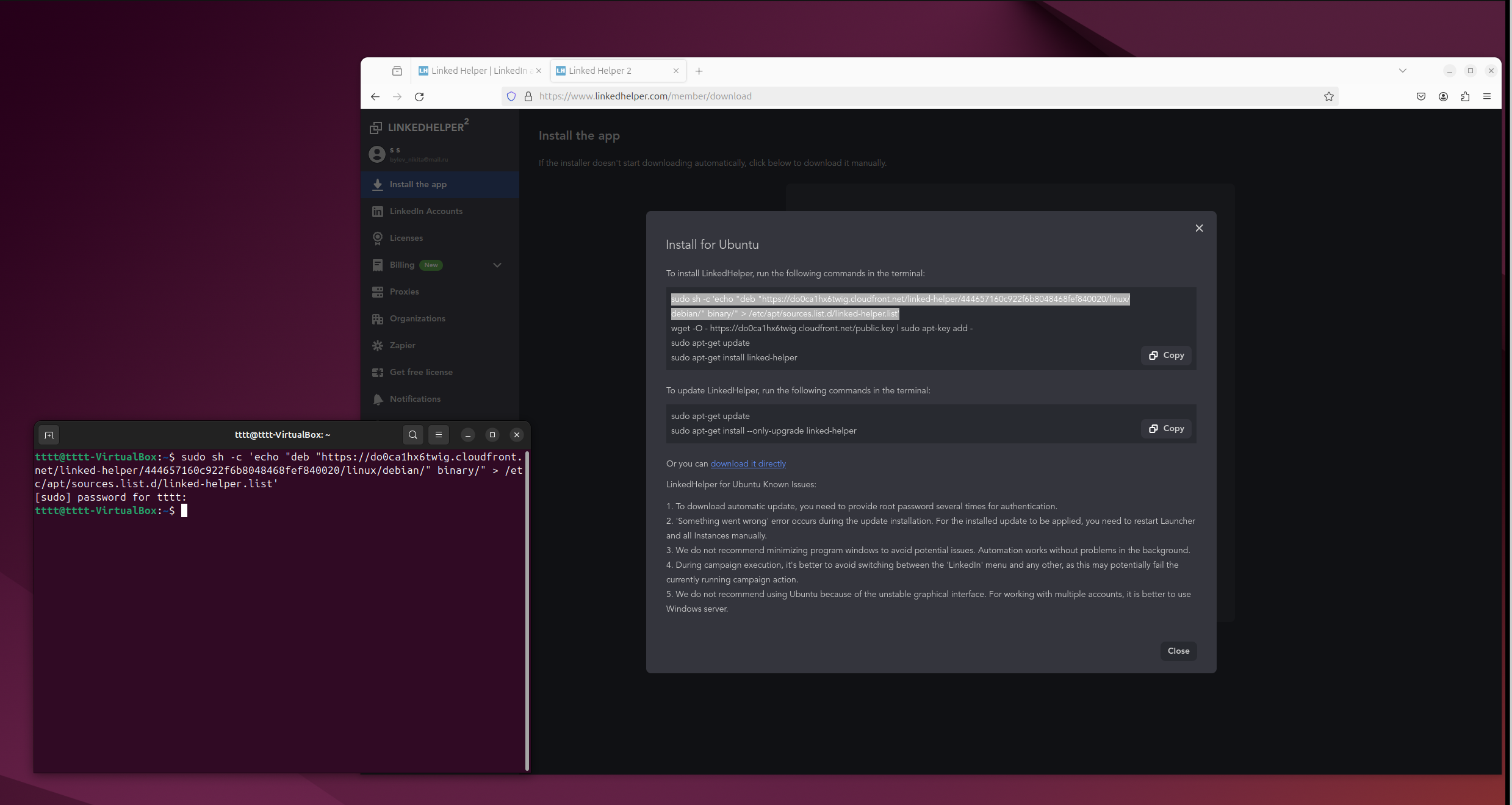Open Install the app sidebar item
This screenshot has height=805, width=1512.
440,184
